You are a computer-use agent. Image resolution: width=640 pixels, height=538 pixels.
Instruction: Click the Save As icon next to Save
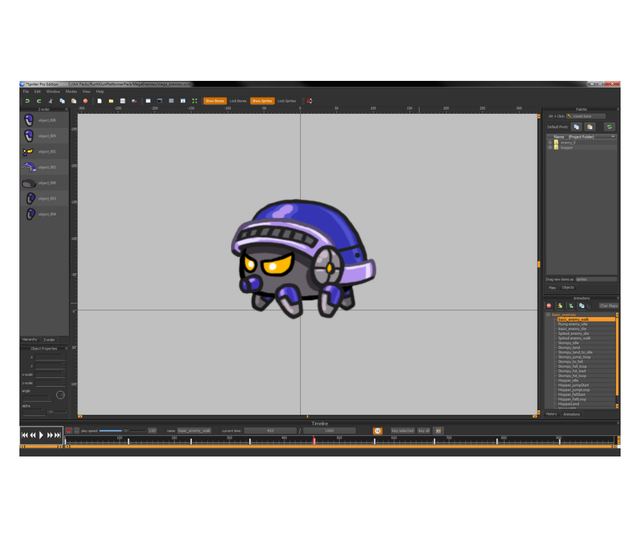[134, 101]
